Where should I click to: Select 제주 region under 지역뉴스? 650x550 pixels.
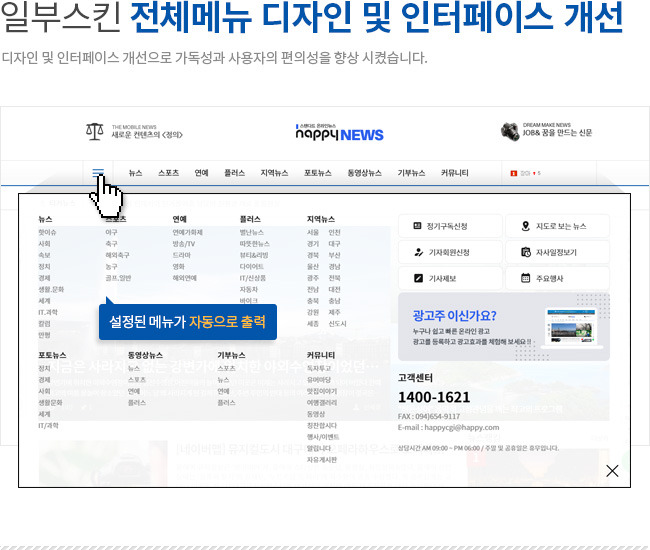(x=335, y=312)
